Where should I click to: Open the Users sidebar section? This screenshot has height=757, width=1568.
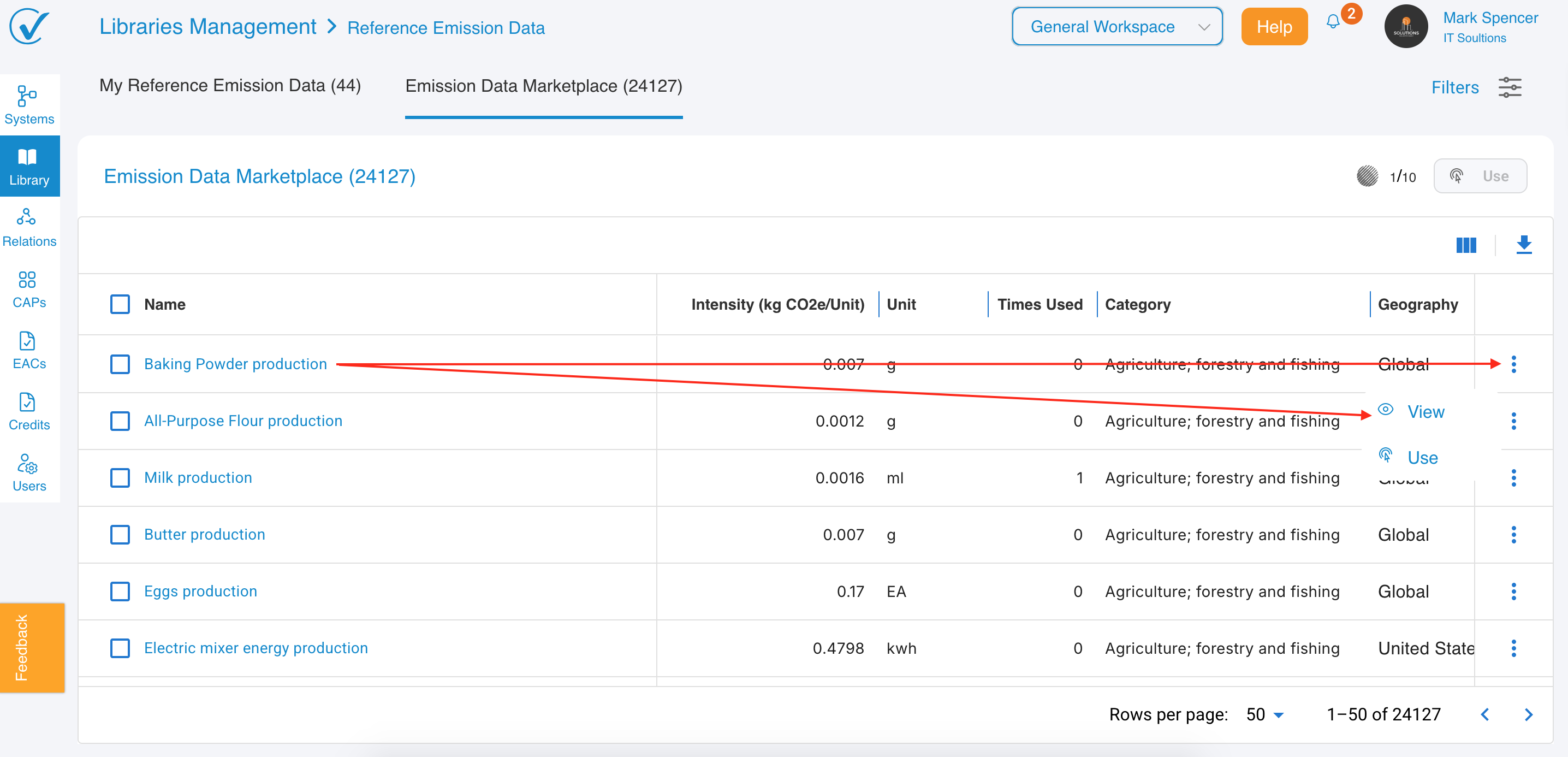click(29, 472)
